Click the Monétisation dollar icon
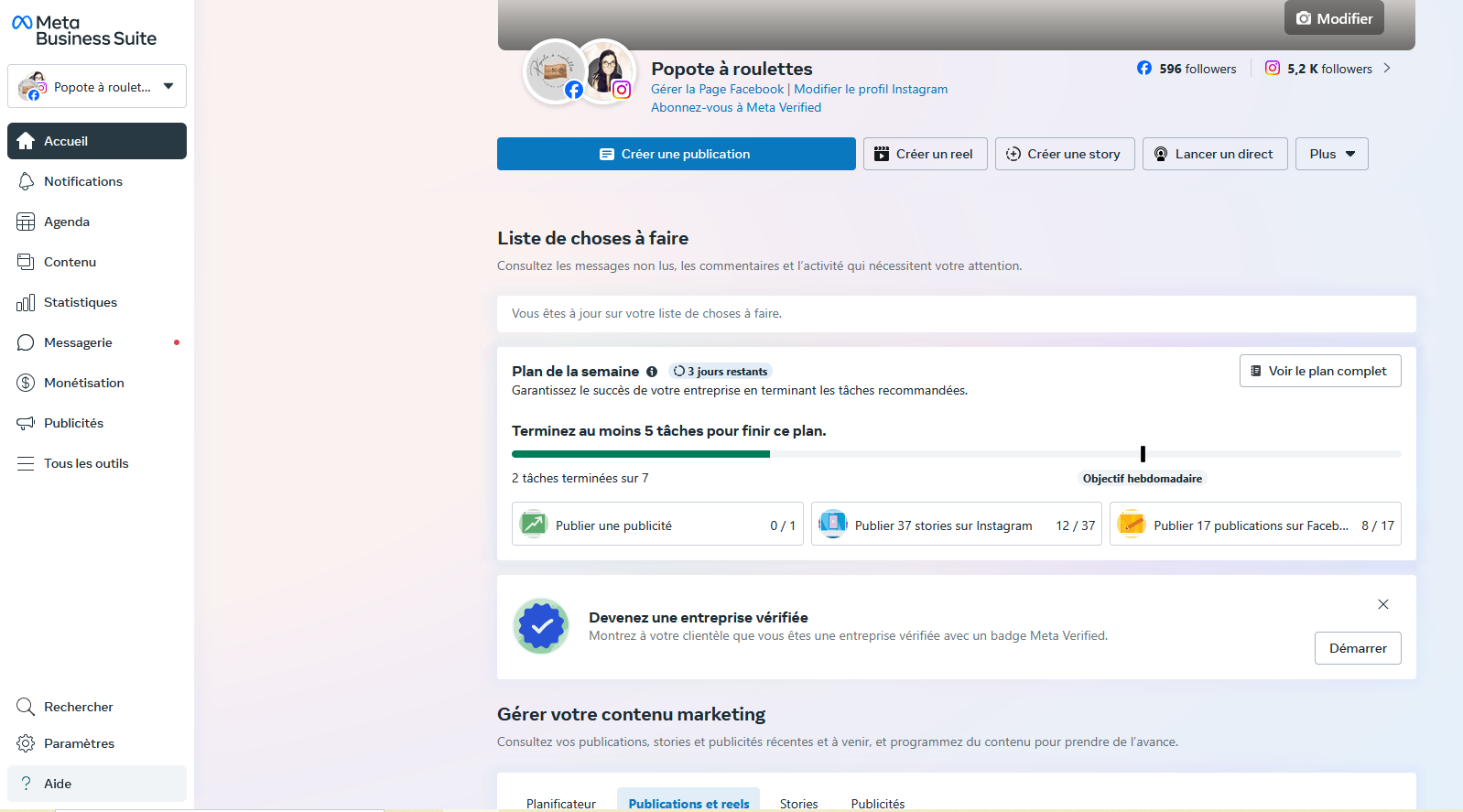 tap(26, 383)
